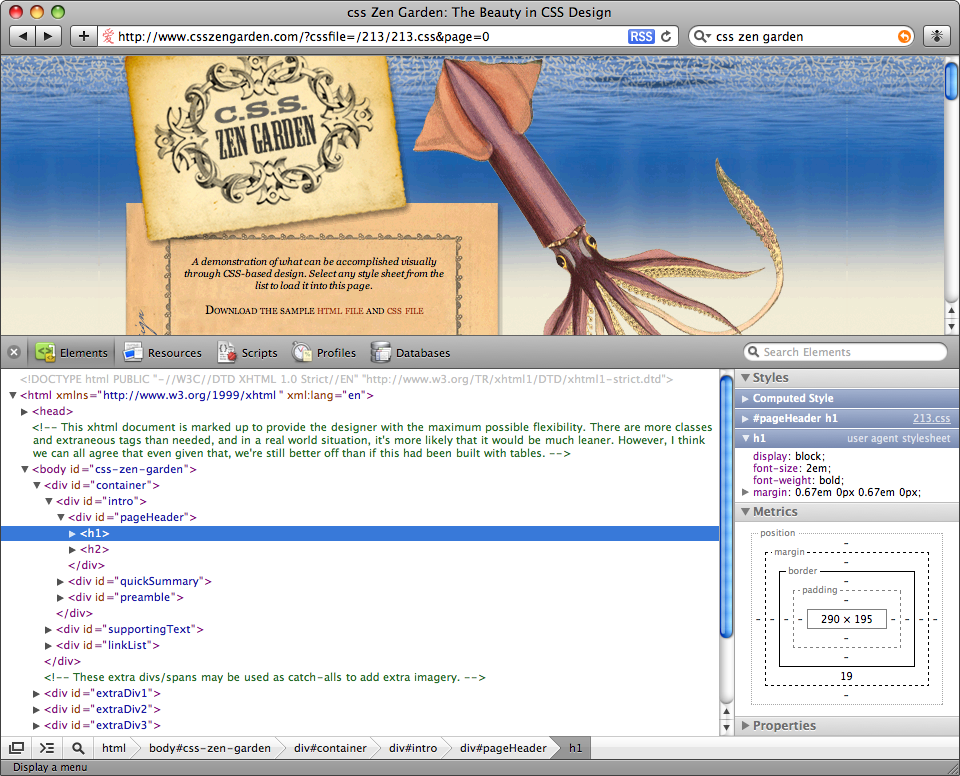Screen dimensions: 960x776
Task: Click the closing div tag under h2
Action: 86,565
